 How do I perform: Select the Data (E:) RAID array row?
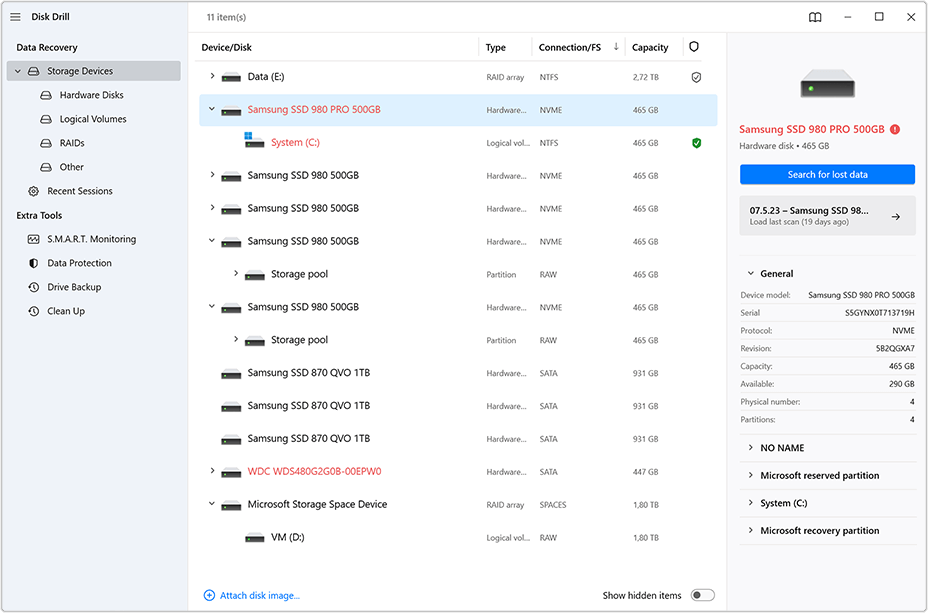point(458,77)
